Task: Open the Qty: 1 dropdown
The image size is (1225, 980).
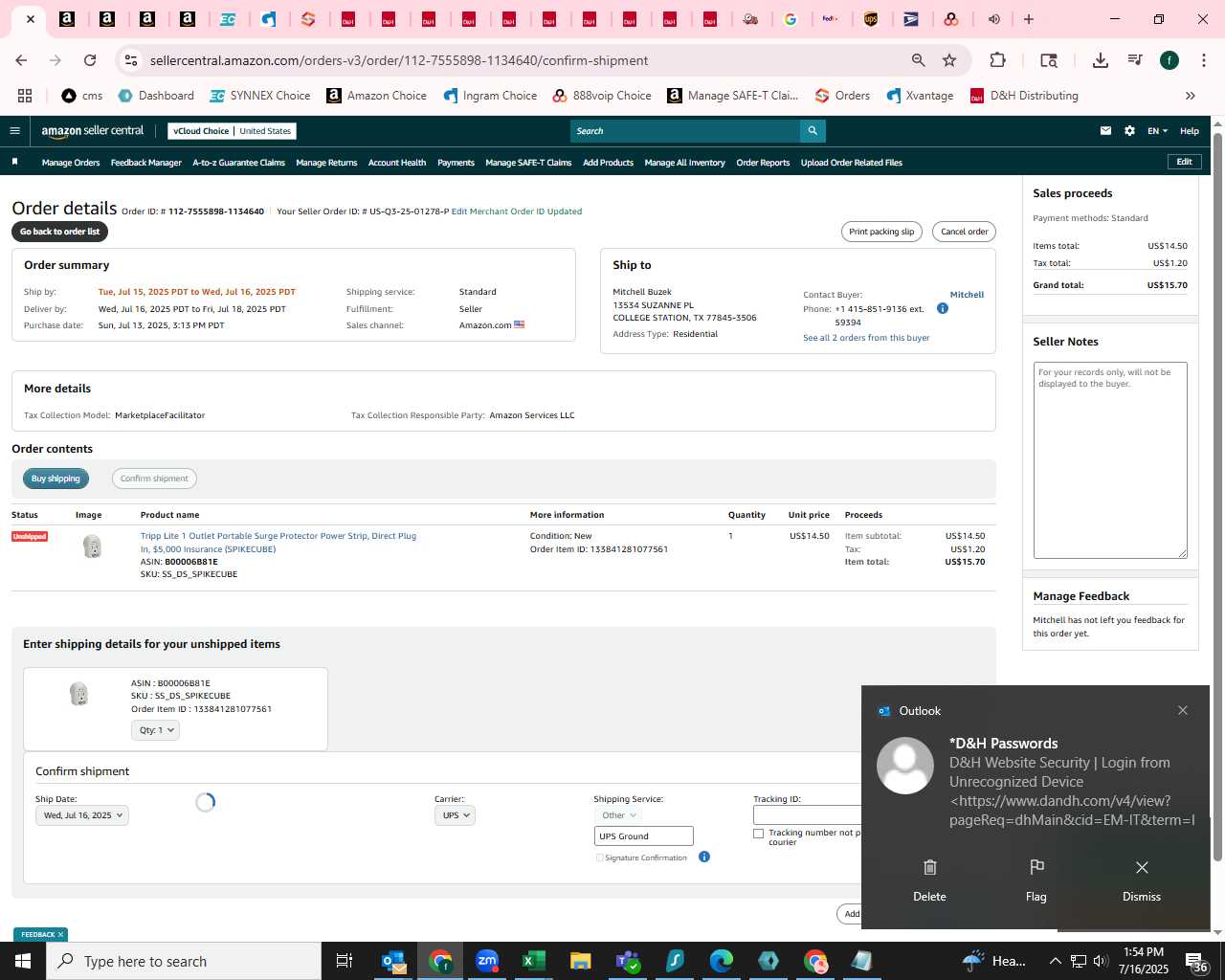Action: point(156,730)
